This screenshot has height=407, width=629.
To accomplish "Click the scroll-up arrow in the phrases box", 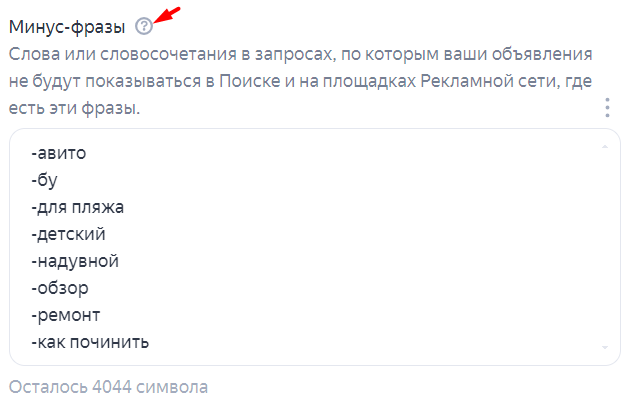I will click(x=605, y=147).
